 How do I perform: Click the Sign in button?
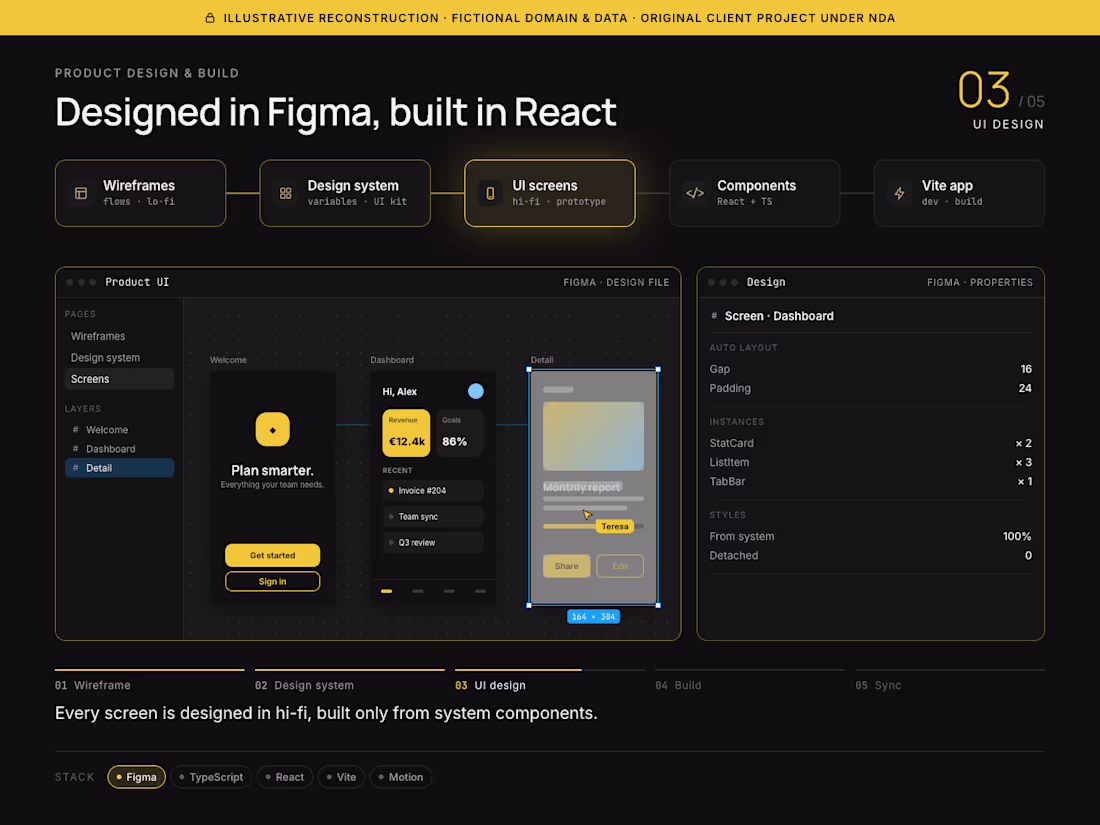pos(272,582)
